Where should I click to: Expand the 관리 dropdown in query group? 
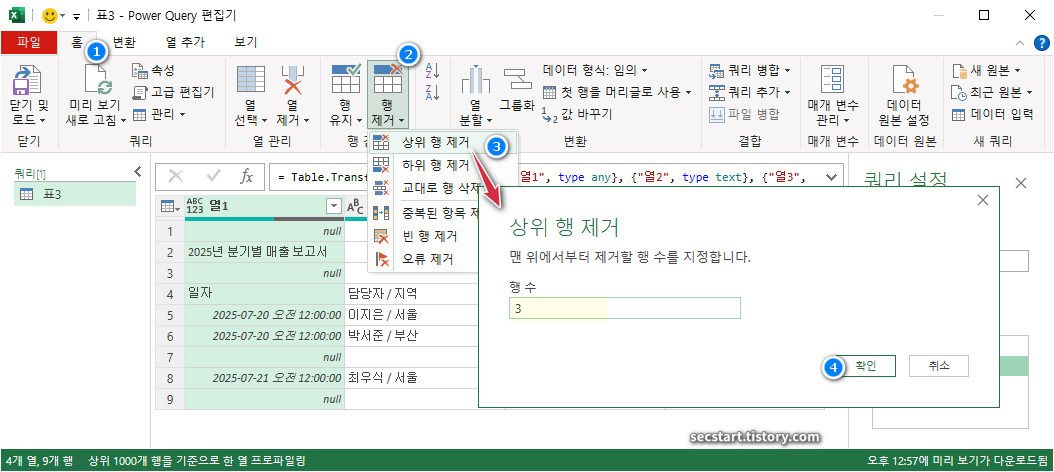point(159,114)
